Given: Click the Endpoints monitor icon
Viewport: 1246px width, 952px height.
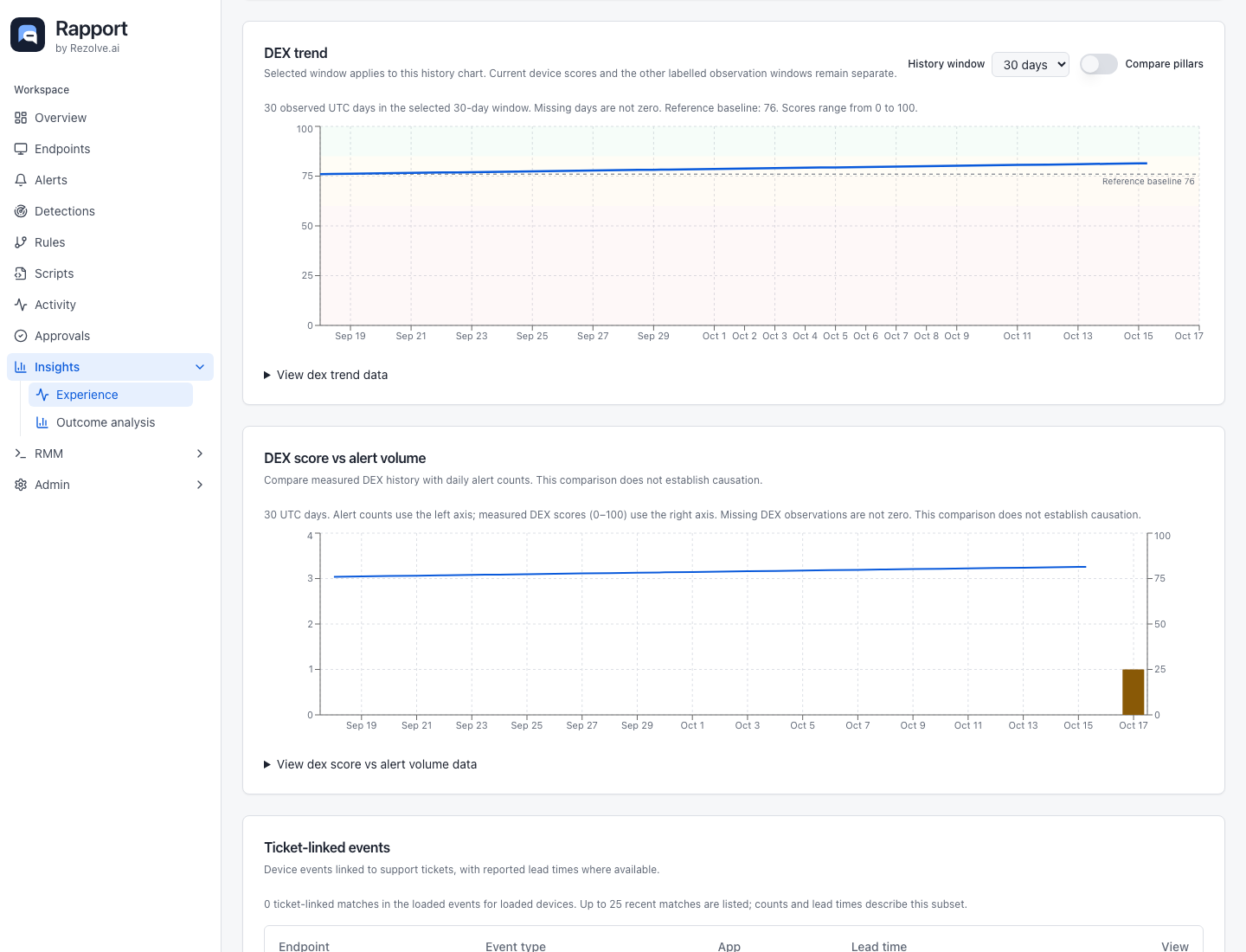Looking at the screenshot, I should pyautogui.click(x=21, y=149).
